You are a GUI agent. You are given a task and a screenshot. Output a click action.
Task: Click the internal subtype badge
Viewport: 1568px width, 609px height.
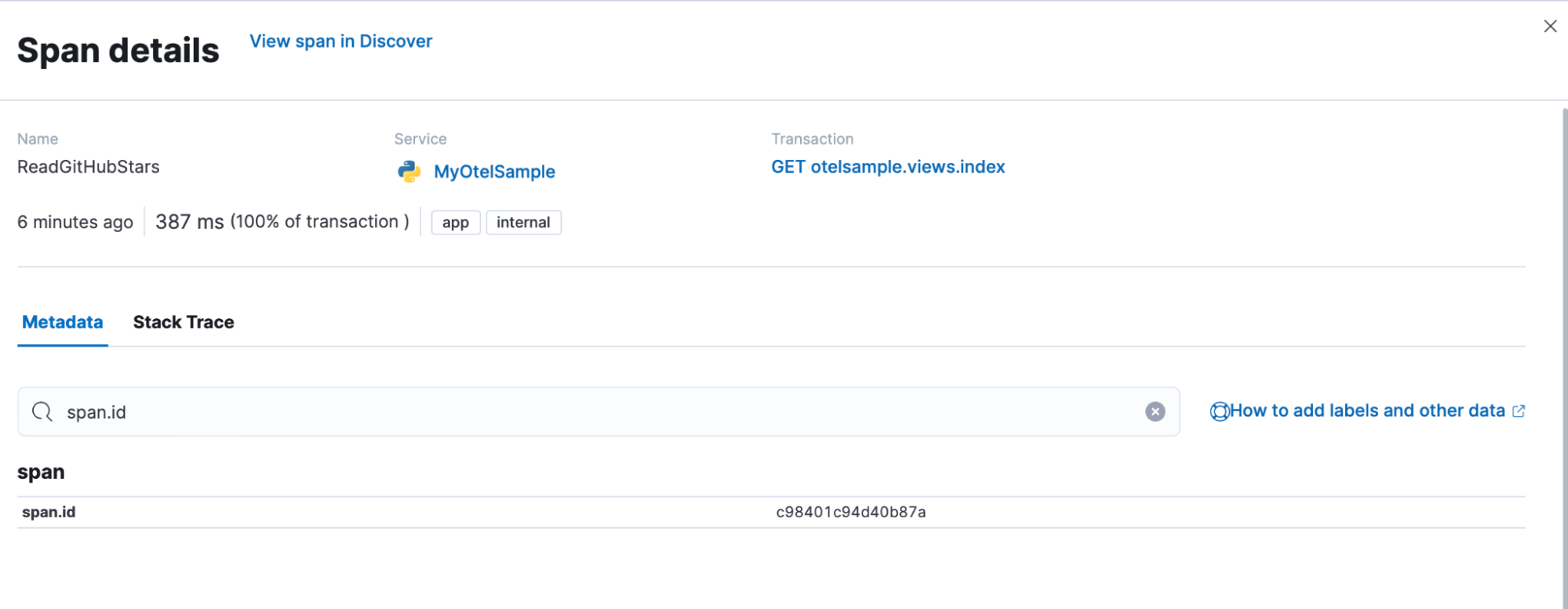coord(523,223)
